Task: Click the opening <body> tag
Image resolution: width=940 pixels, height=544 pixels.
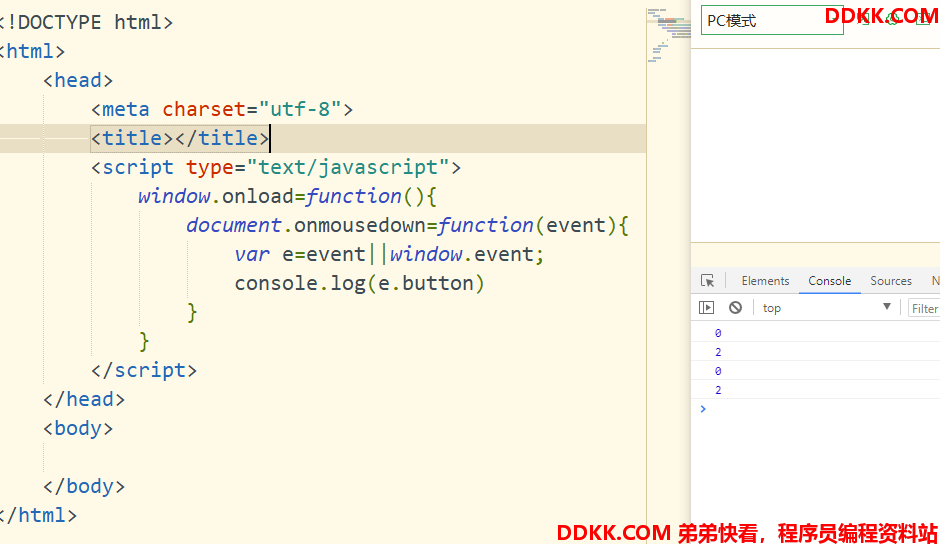Action: pyautogui.click(x=78, y=428)
